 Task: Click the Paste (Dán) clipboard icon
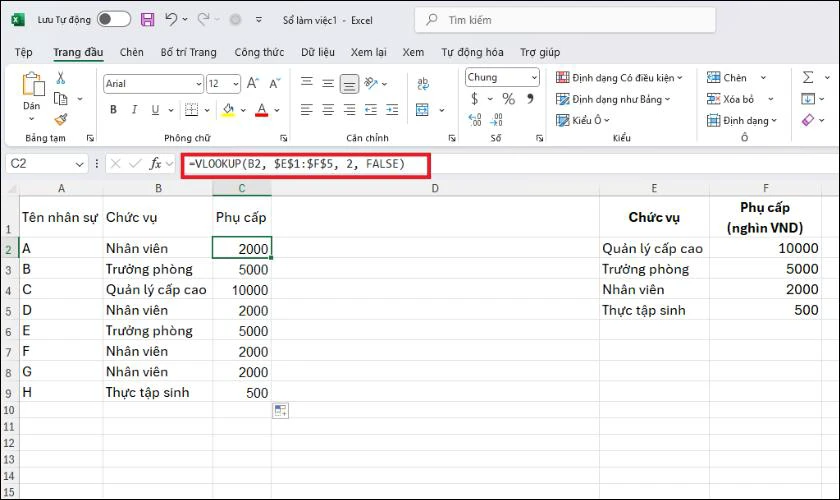tap(32, 85)
